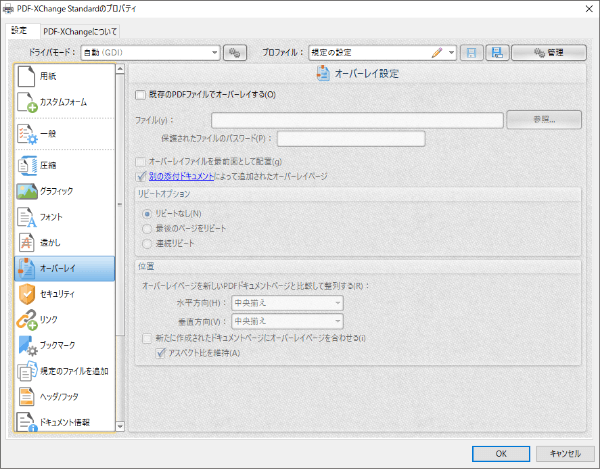The height and width of the screenshot is (469, 600).
Task: Select the オーバーレイ category in sidebar
Action: click(64, 269)
